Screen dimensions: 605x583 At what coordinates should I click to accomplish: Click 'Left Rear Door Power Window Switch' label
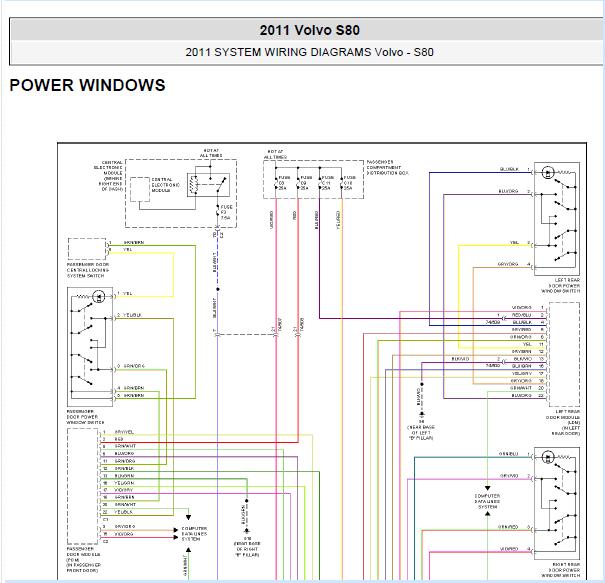coord(560,286)
